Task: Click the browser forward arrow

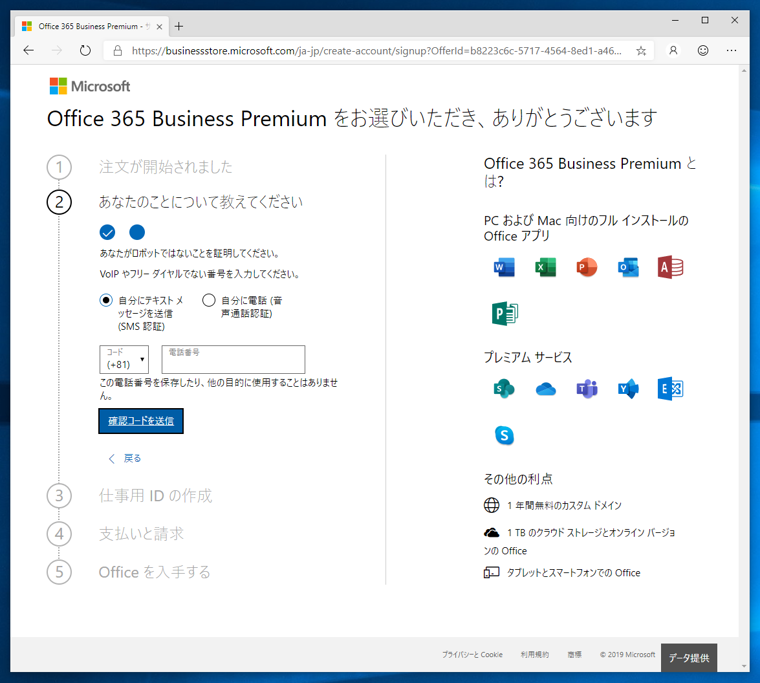Action: coord(57,50)
